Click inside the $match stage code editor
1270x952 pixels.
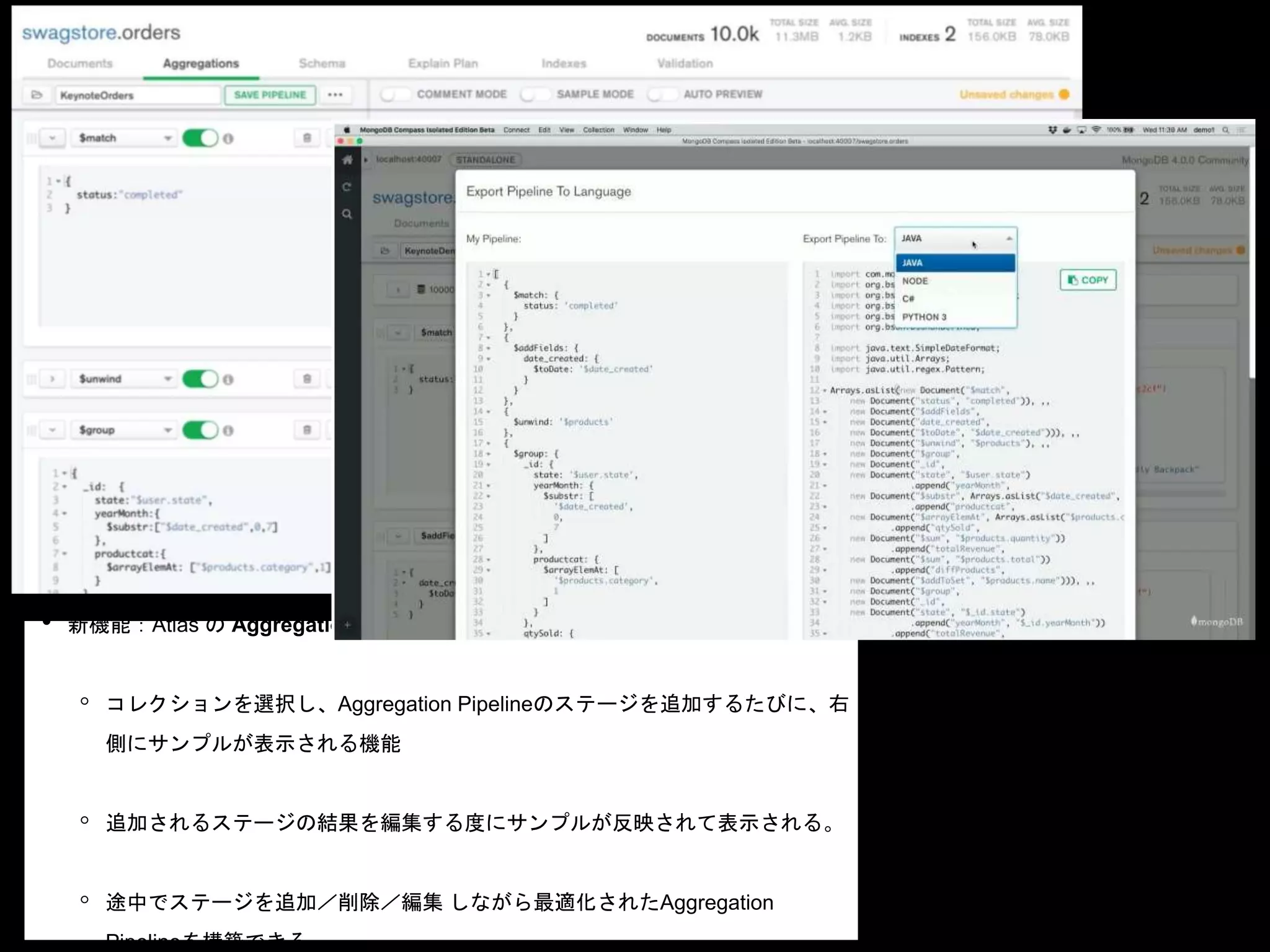[186, 245]
